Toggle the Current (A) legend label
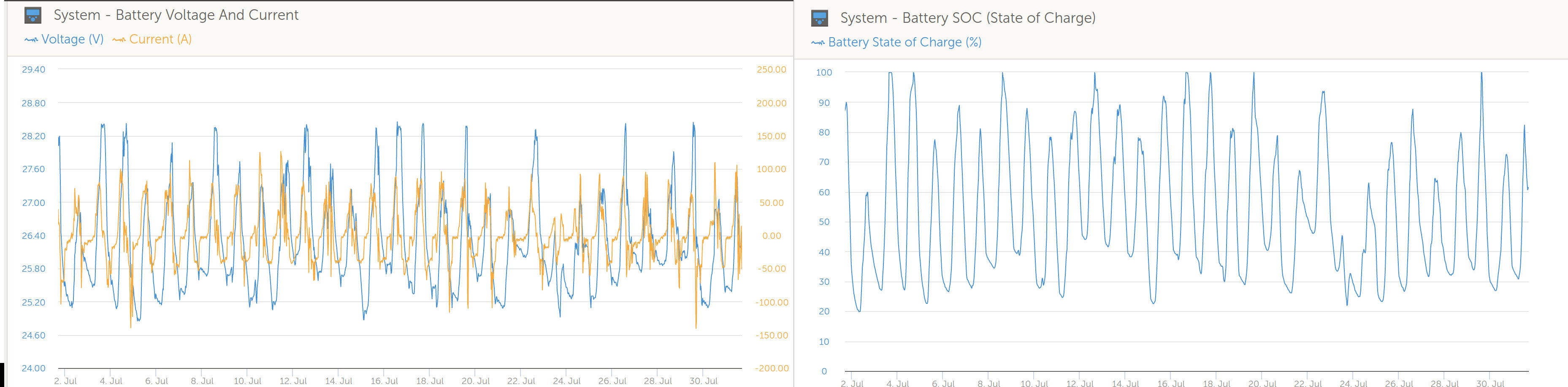The width and height of the screenshot is (1568, 387). pyautogui.click(x=160, y=40)
